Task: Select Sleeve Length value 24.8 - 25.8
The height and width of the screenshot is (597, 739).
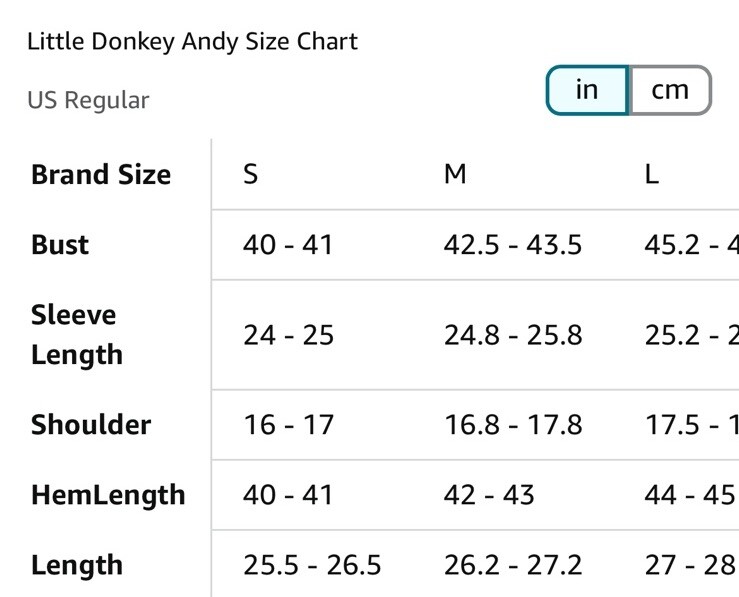Action: tap(513, 335)
